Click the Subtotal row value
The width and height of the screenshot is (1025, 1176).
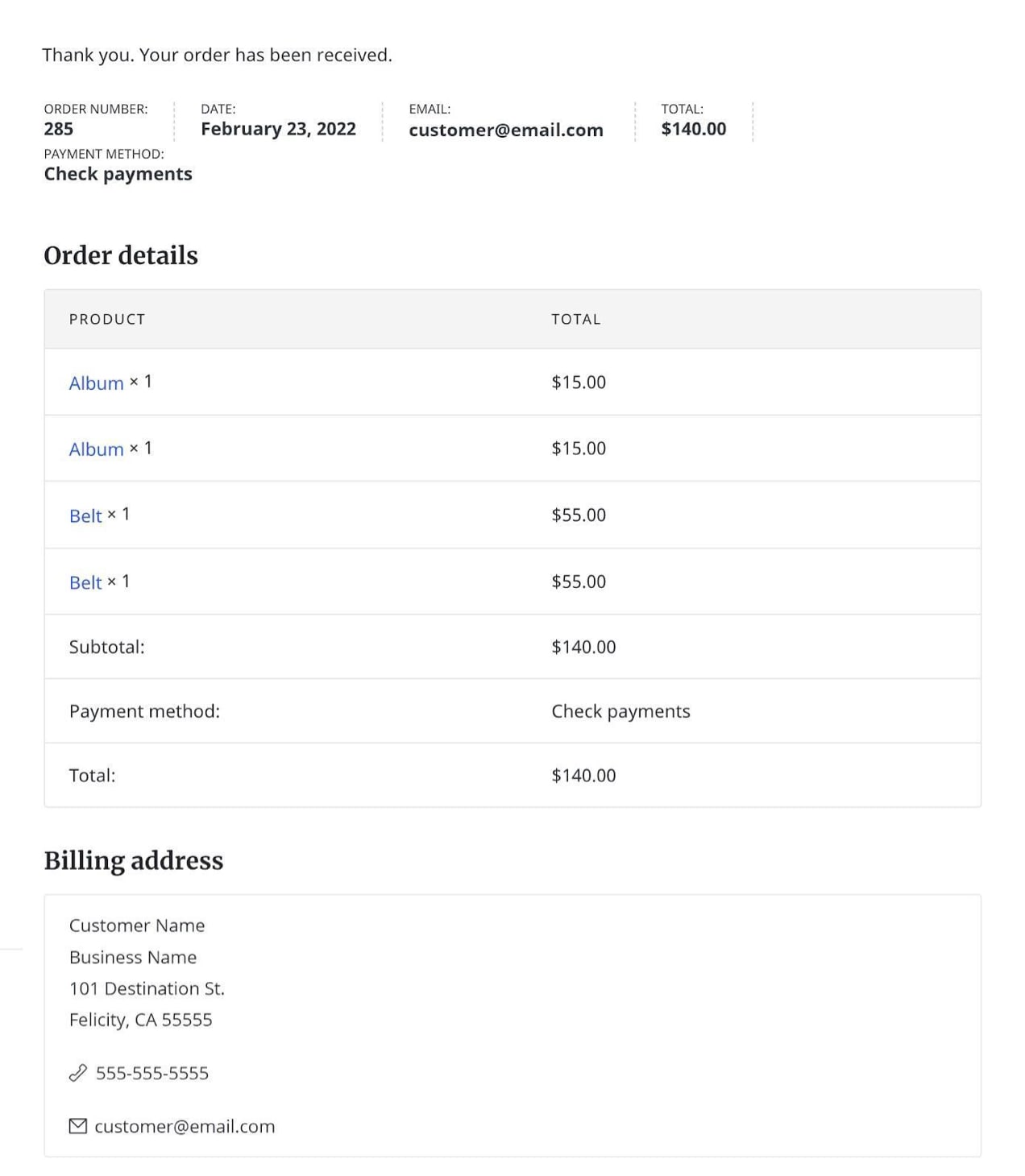[x=583, y=646]
